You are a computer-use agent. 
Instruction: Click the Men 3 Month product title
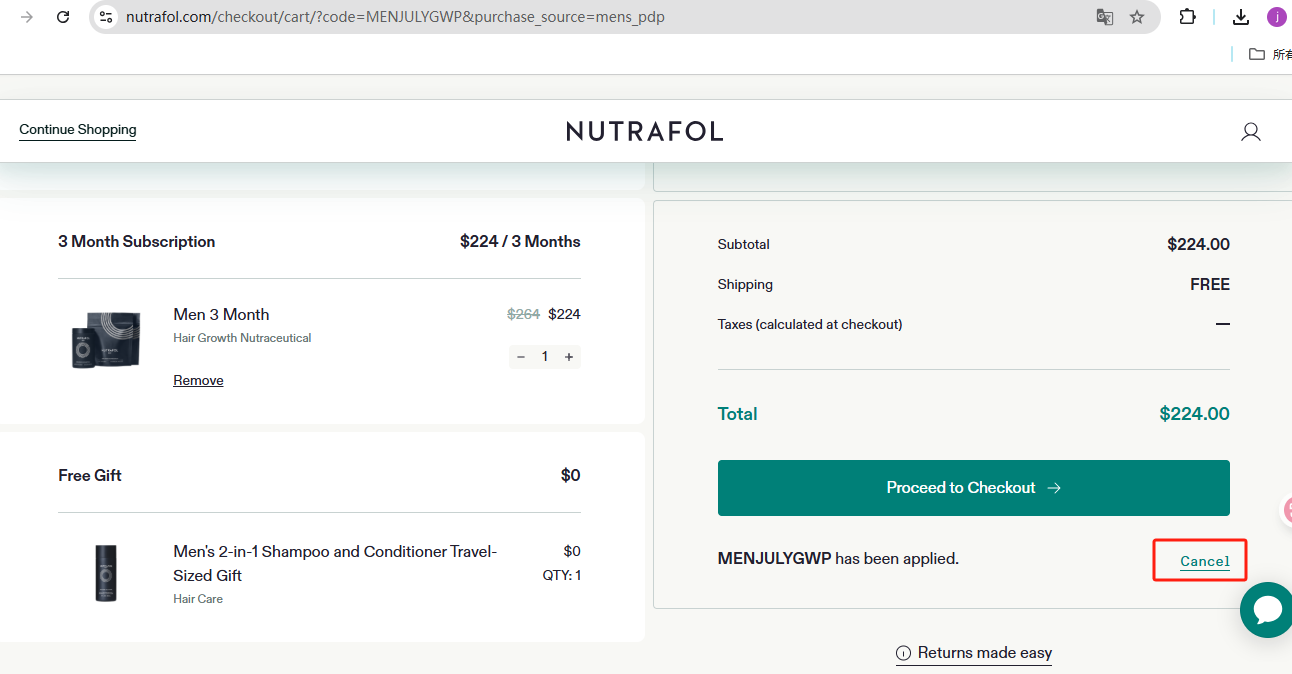pos(221,314)
